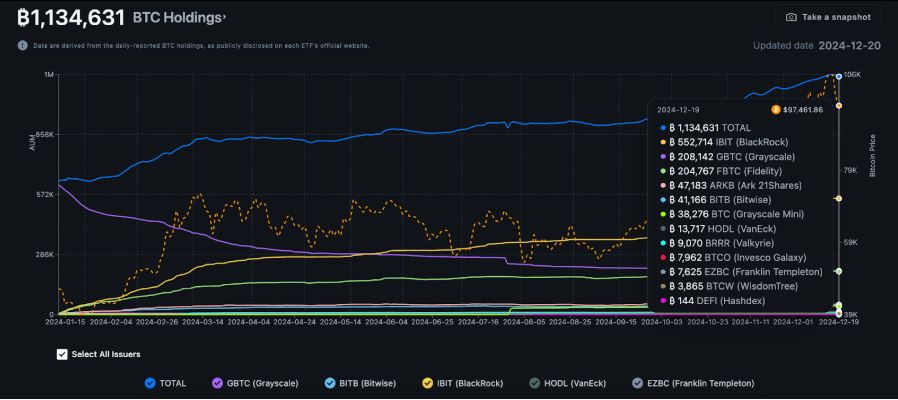Click the 2024-09-15 date axis label

tap(616, 322)
